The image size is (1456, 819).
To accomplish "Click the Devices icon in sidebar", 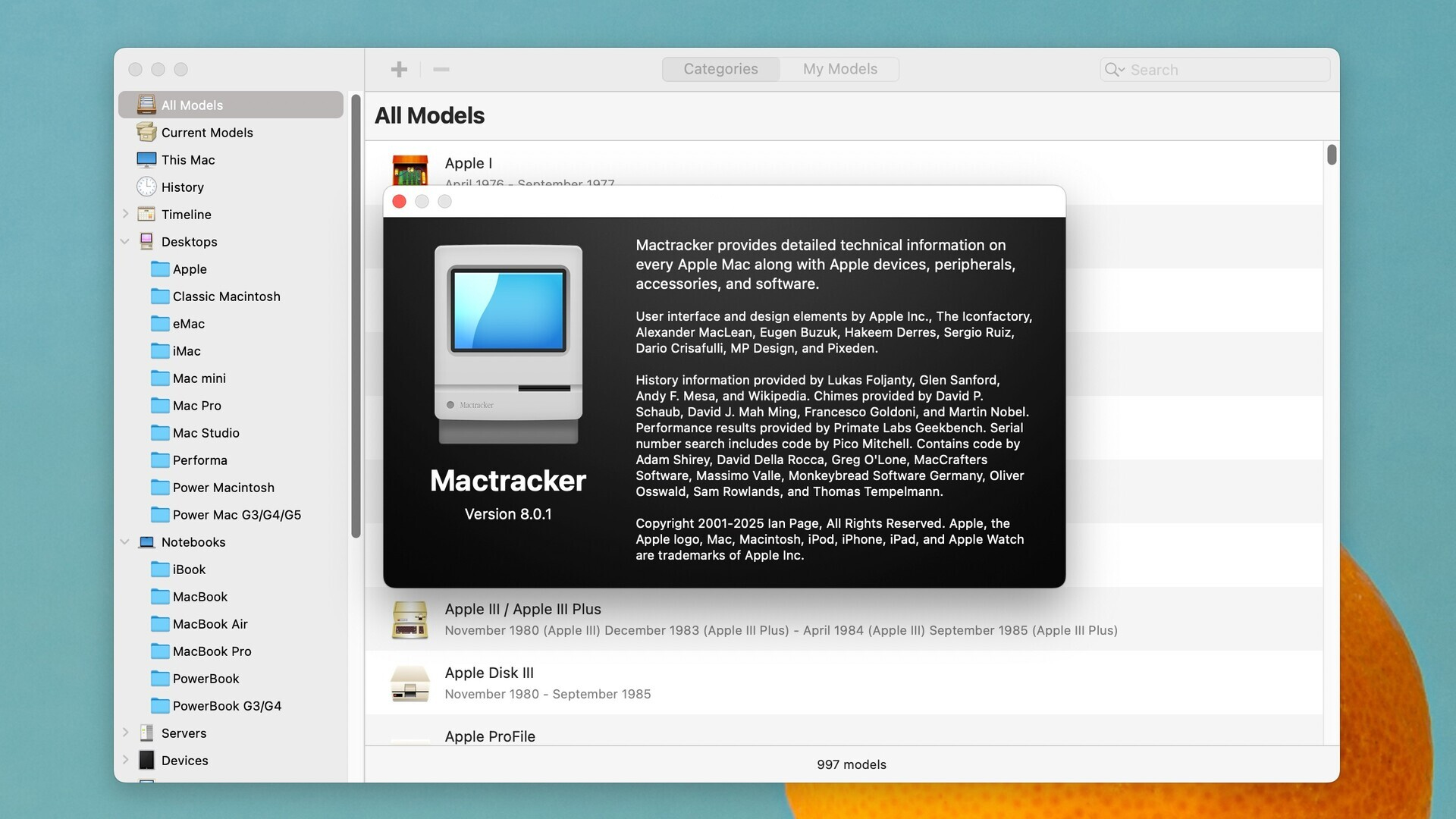I will pos(146,760).
